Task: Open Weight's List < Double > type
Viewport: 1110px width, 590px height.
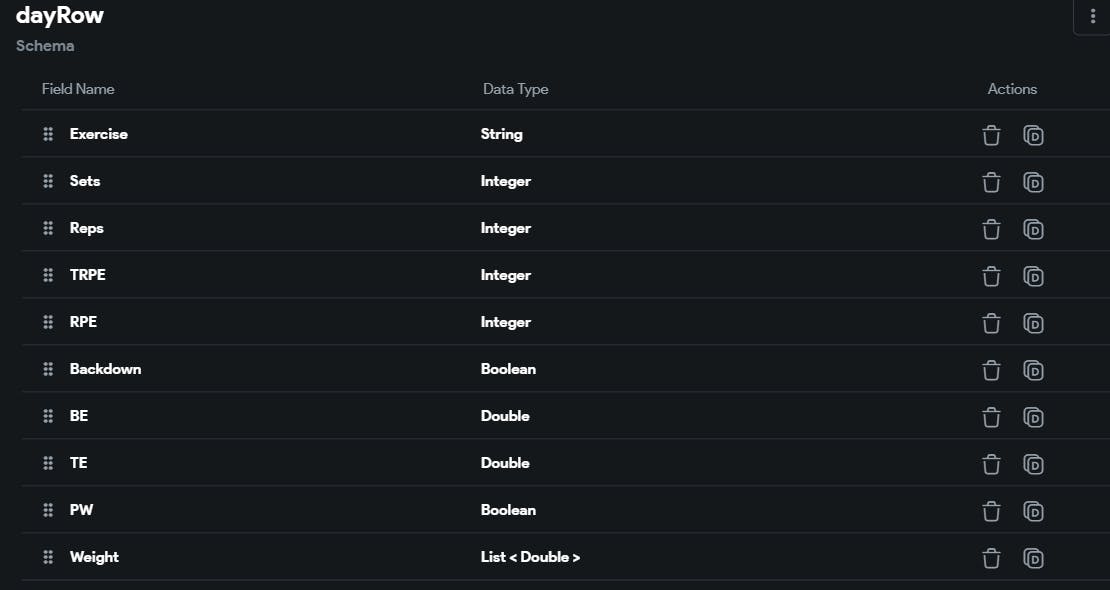Action: [x=530, y=557]
